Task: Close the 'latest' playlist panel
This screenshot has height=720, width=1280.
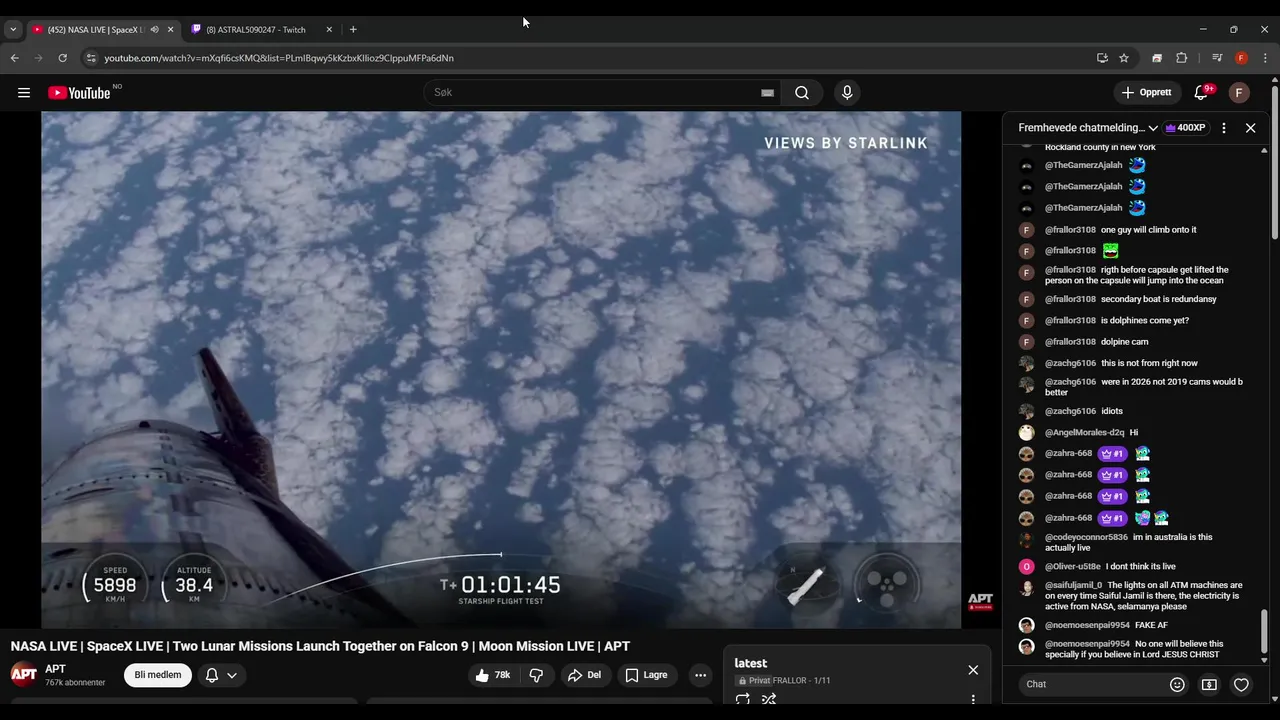Action: point(973,670)
